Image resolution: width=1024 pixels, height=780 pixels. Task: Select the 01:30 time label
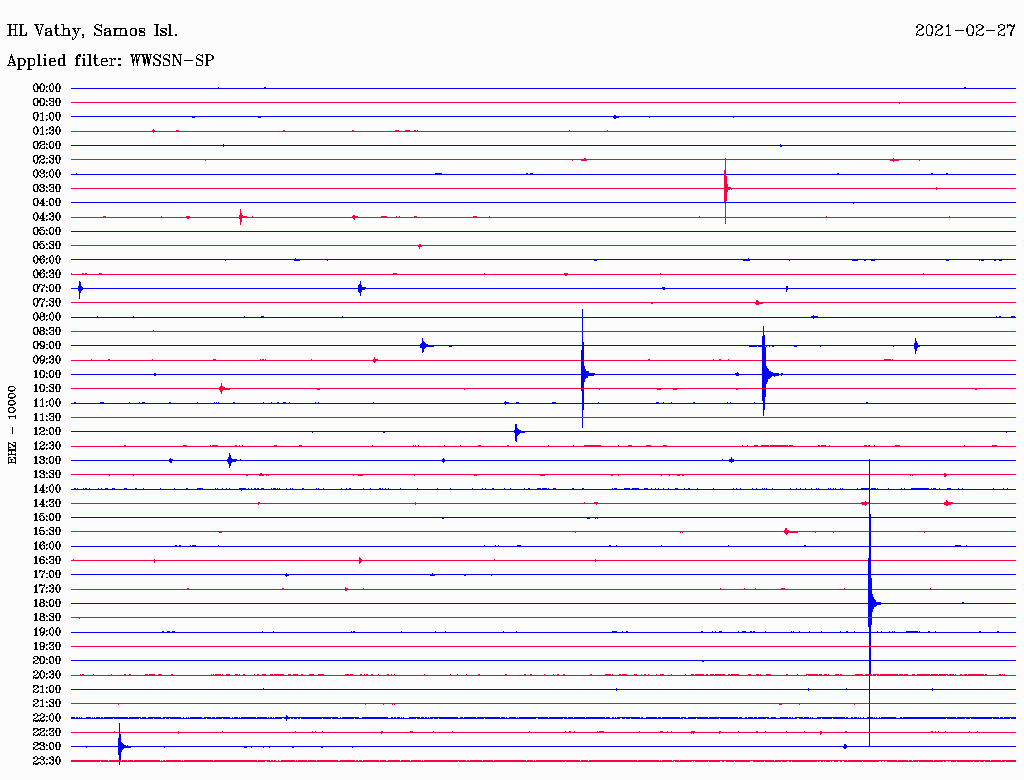coord(46,131)
